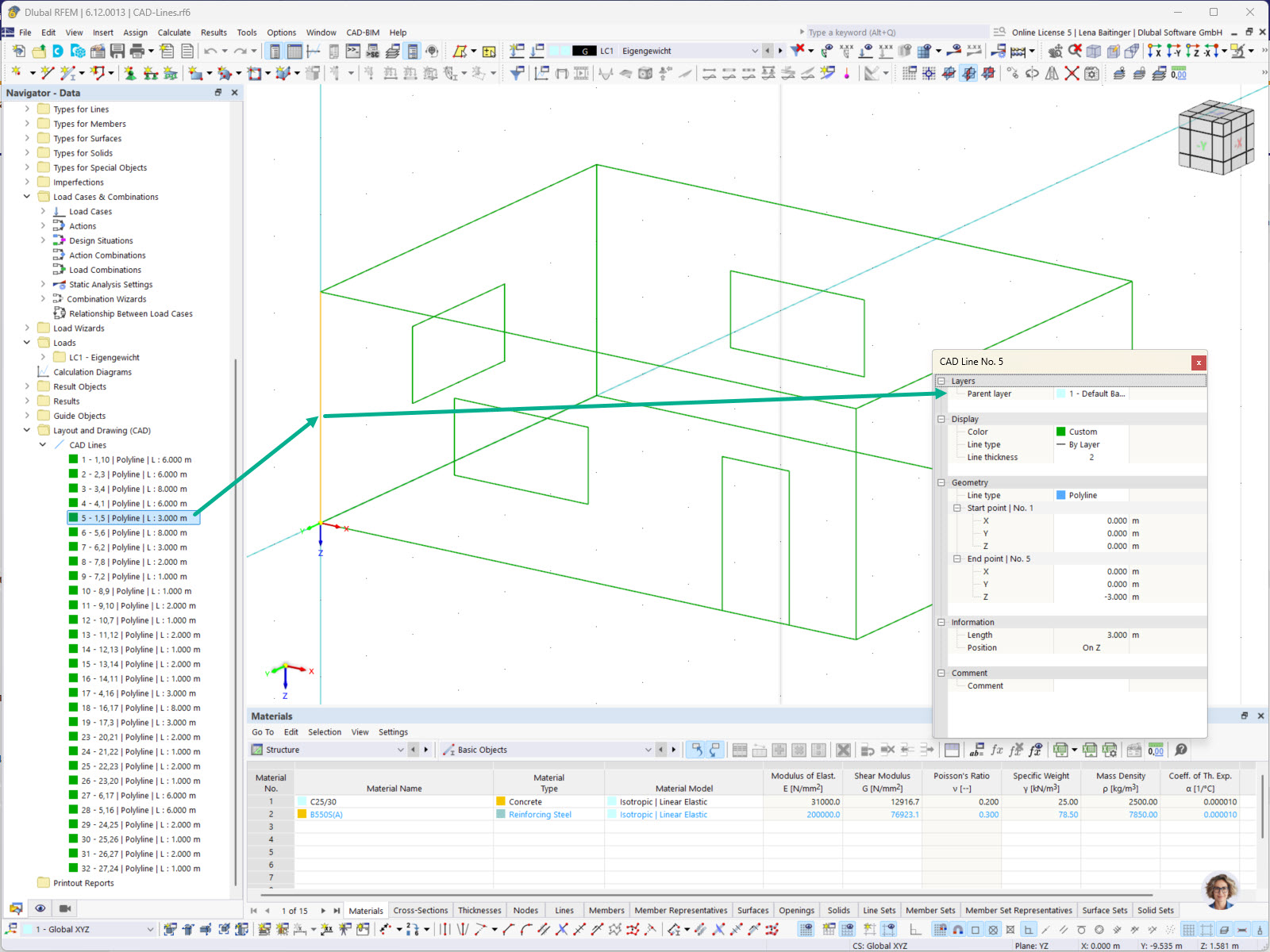Select the Custom color swatch for line color
This screenshot has width=1270, height=952.
coord(1061,431)
